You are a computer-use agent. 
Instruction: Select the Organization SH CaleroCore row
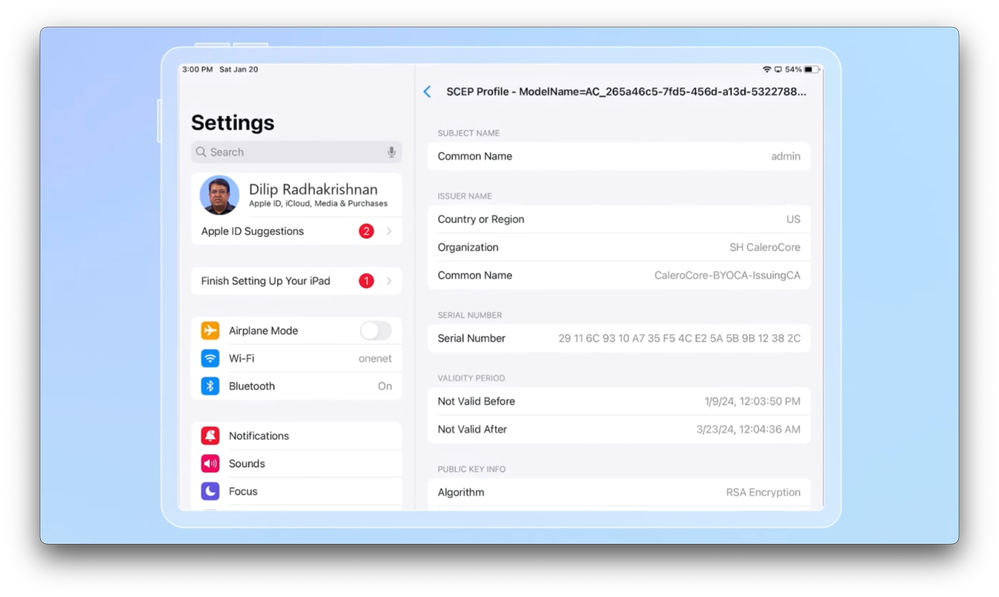[619, 247]
